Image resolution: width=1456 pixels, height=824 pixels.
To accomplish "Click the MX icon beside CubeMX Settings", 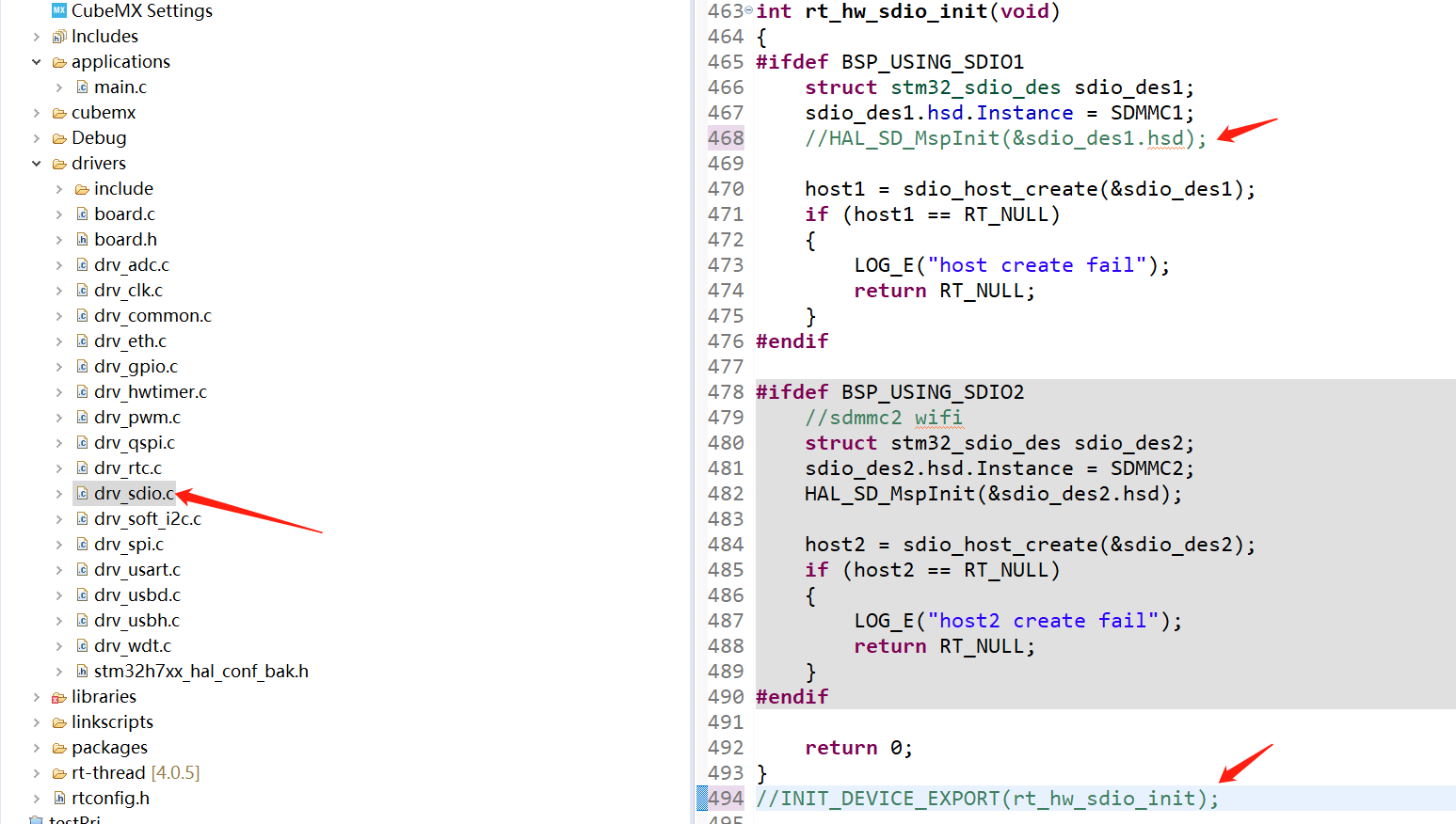I will coord(59,10).
